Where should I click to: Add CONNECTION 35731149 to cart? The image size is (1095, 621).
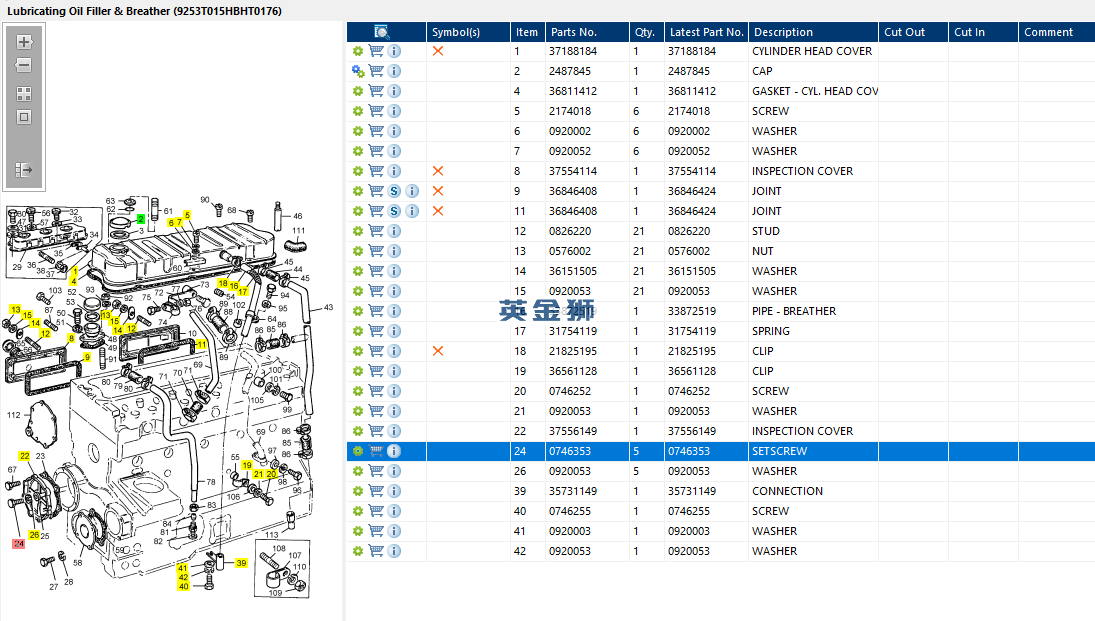[x=376, y=491]
